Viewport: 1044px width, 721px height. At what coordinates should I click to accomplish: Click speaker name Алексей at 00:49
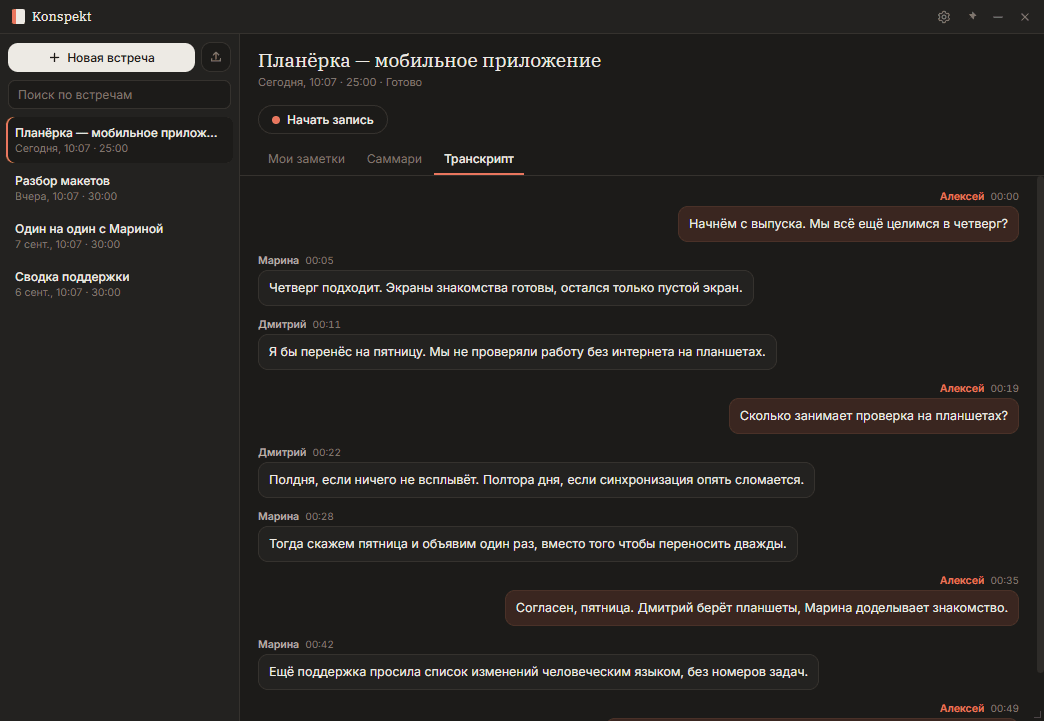[961, 708]
